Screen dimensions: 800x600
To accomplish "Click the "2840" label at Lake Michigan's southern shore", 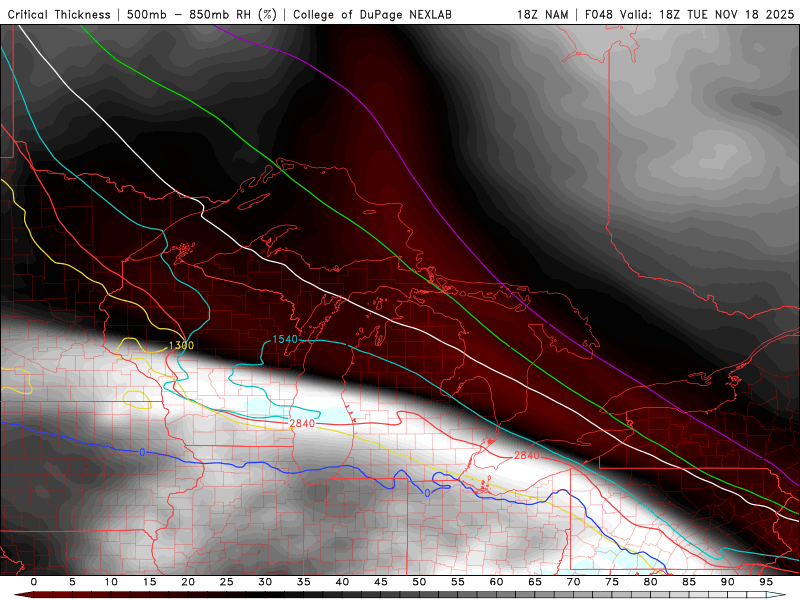I will click(x=302, y=423).
